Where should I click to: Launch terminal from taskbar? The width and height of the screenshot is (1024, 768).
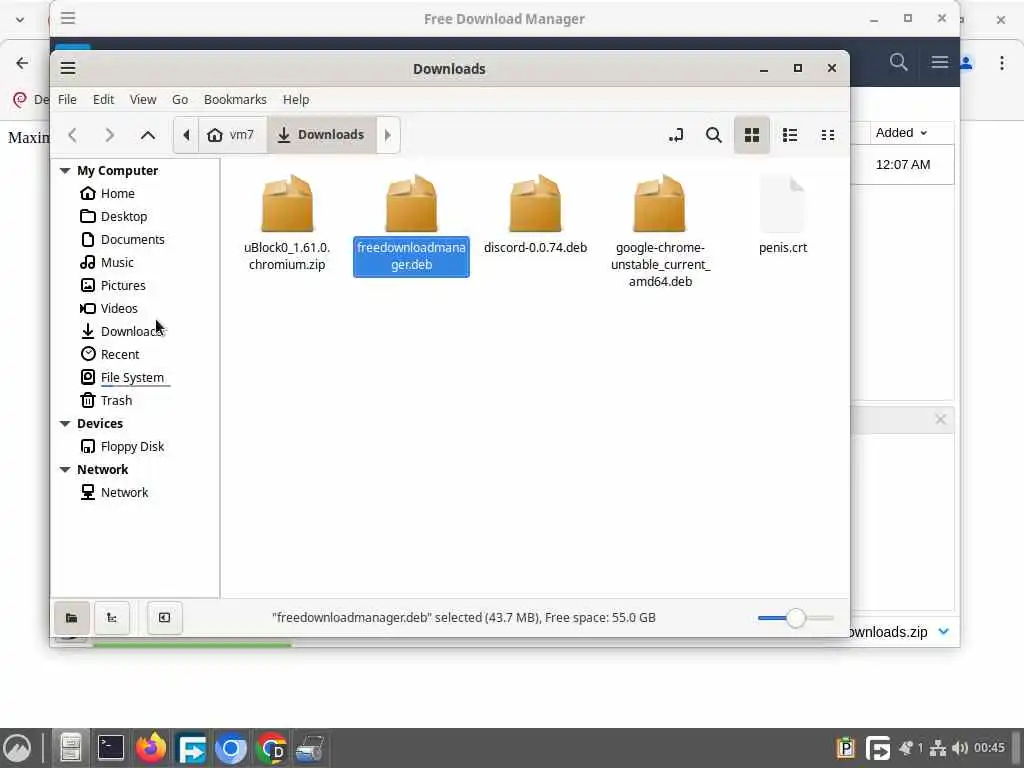coord(110,748)
